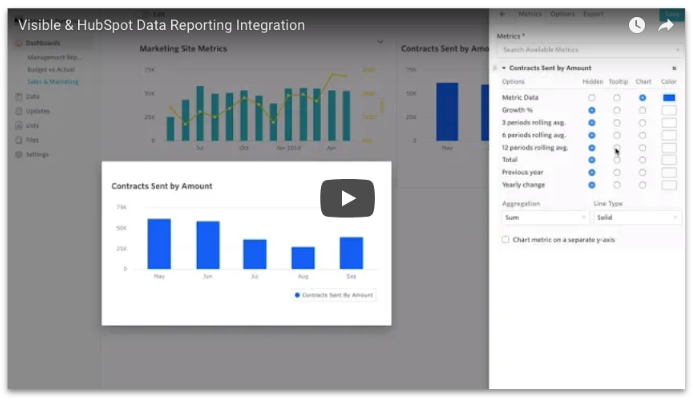Select Tooltip radio for Yearly change

pyautogui.click(x=617, y=185)
